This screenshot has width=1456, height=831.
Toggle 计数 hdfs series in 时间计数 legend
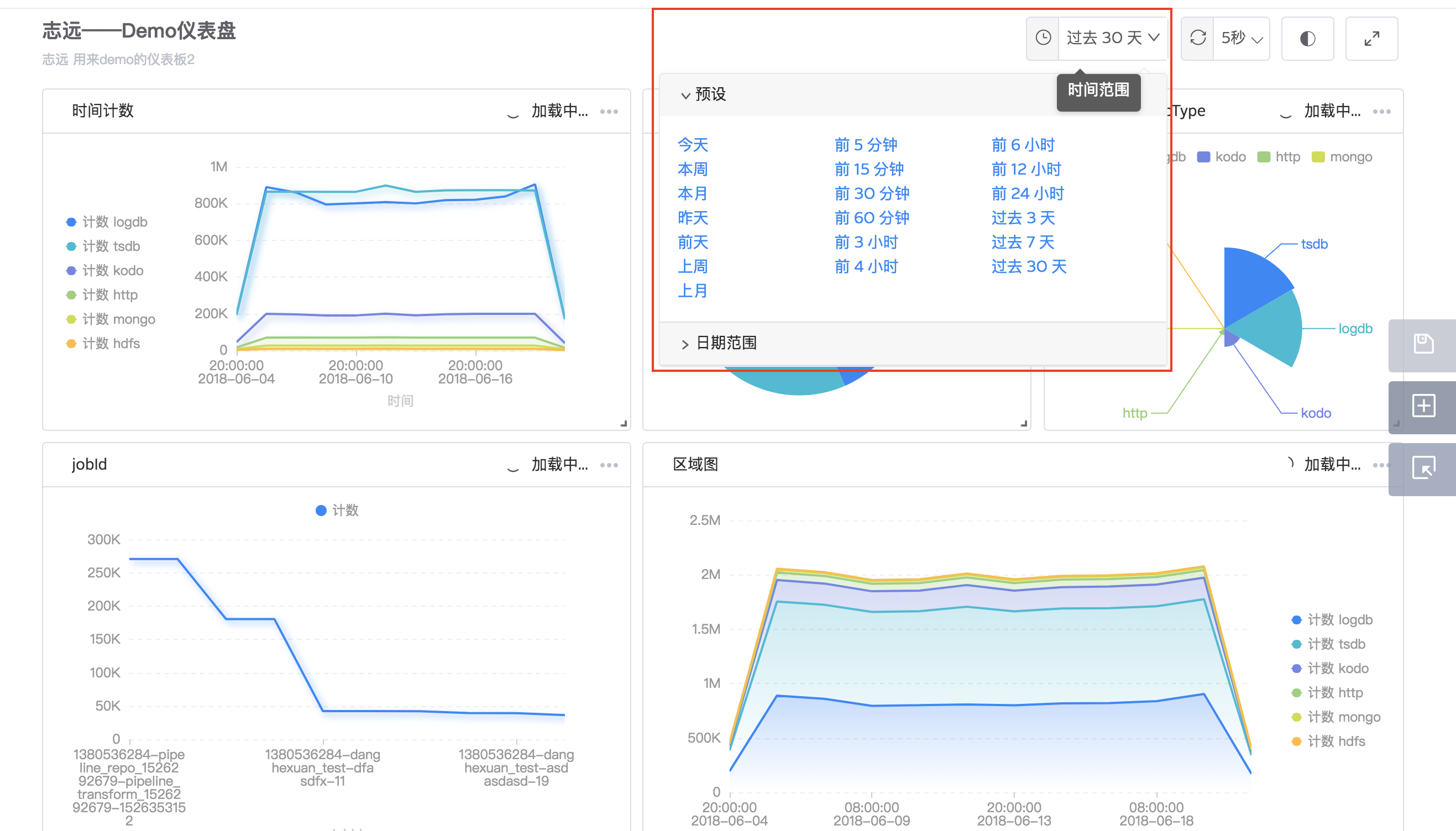103,344
